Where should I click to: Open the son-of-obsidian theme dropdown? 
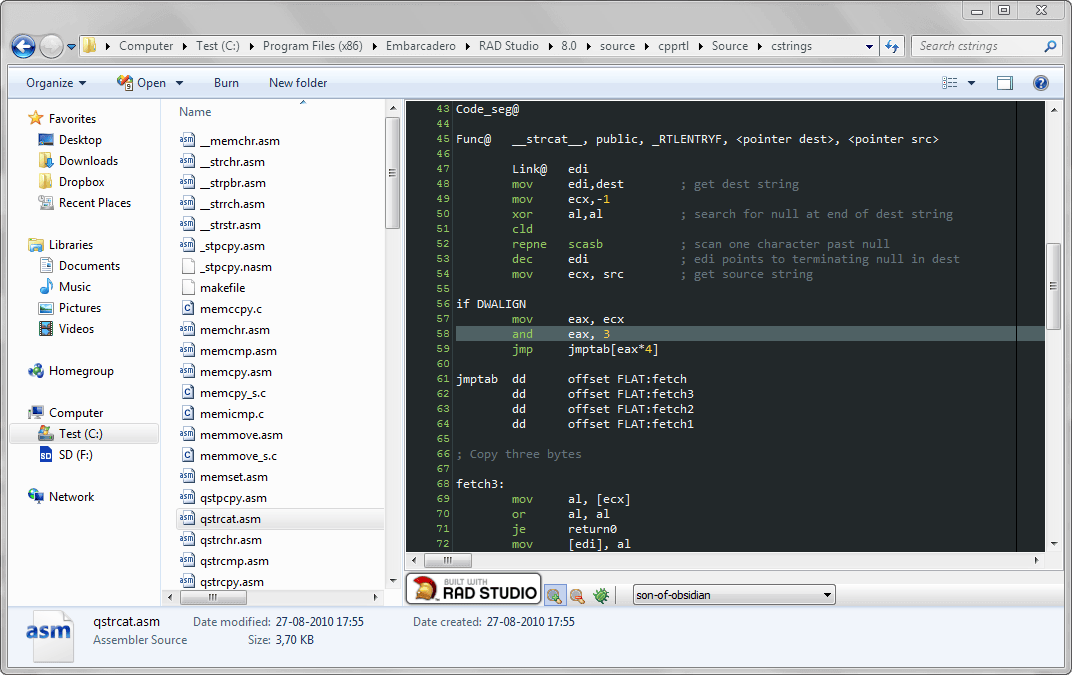click(734, 595)
